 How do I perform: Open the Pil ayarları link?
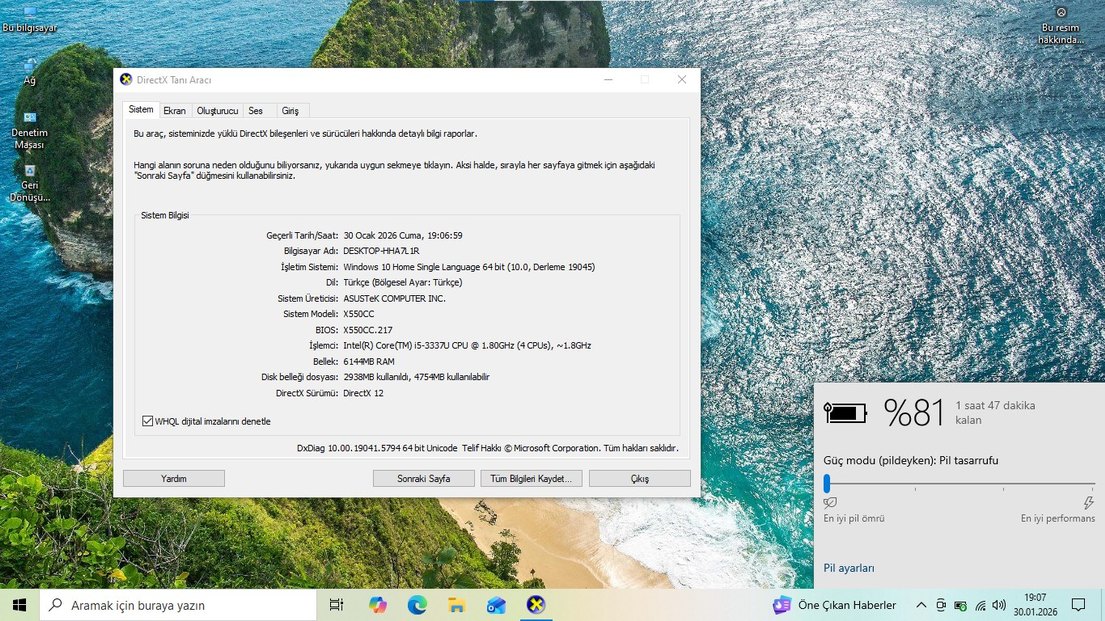848,567
